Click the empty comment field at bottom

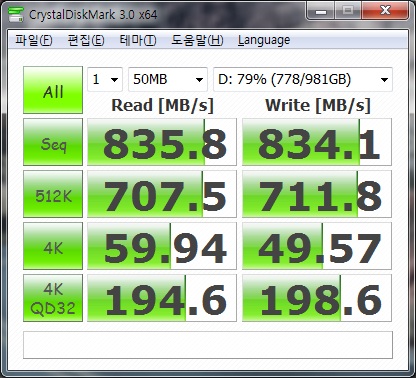[x=208, y=345]
